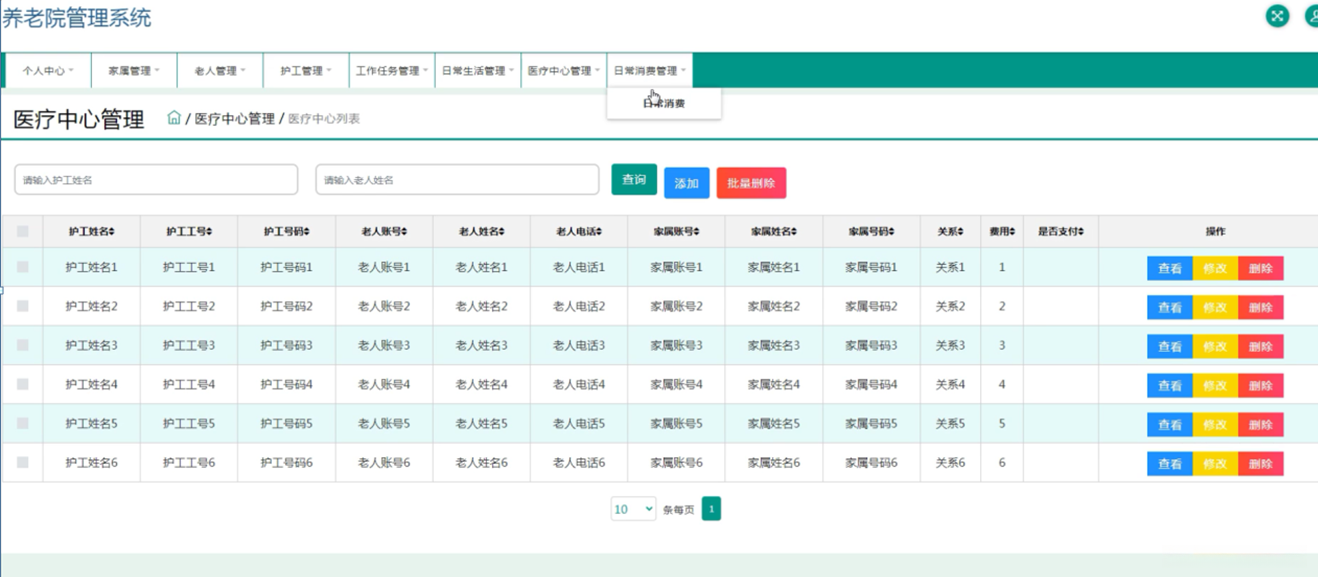Sort by 家属号码 column sort icon

(892, 232)
